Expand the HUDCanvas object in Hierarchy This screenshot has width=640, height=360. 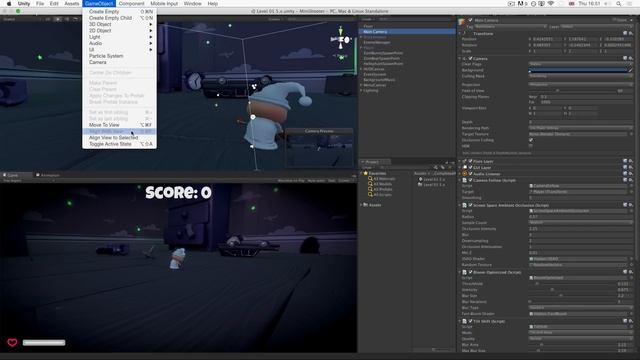point(361,69)
